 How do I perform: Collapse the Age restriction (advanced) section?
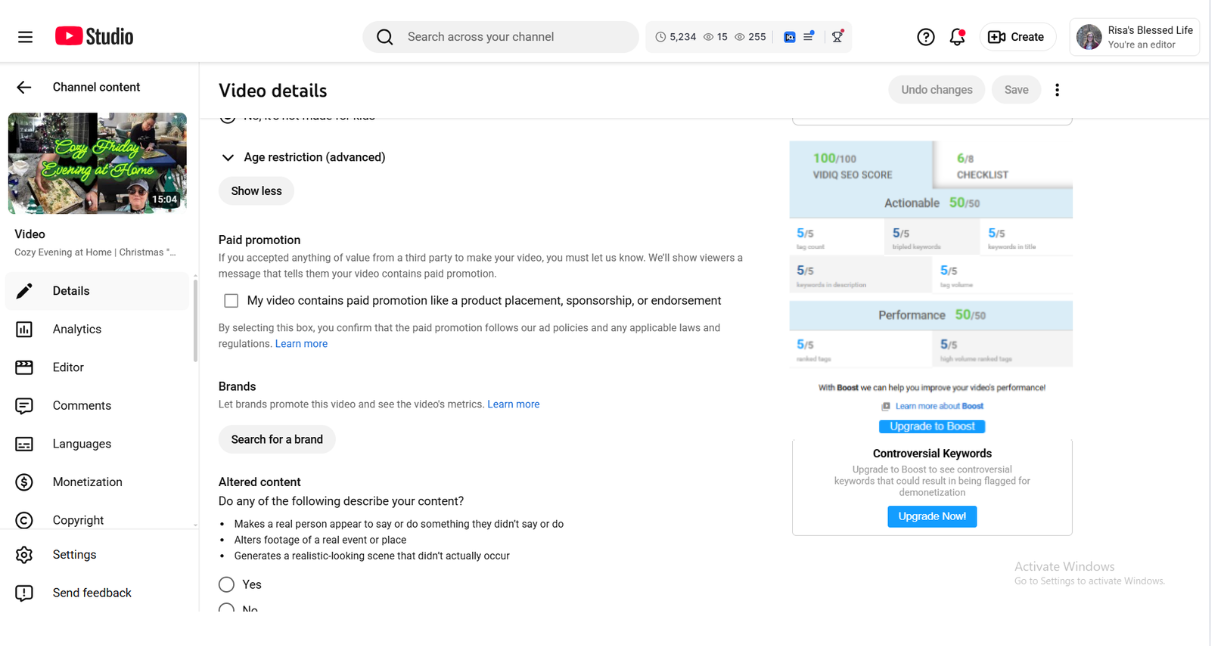[228, 158]
